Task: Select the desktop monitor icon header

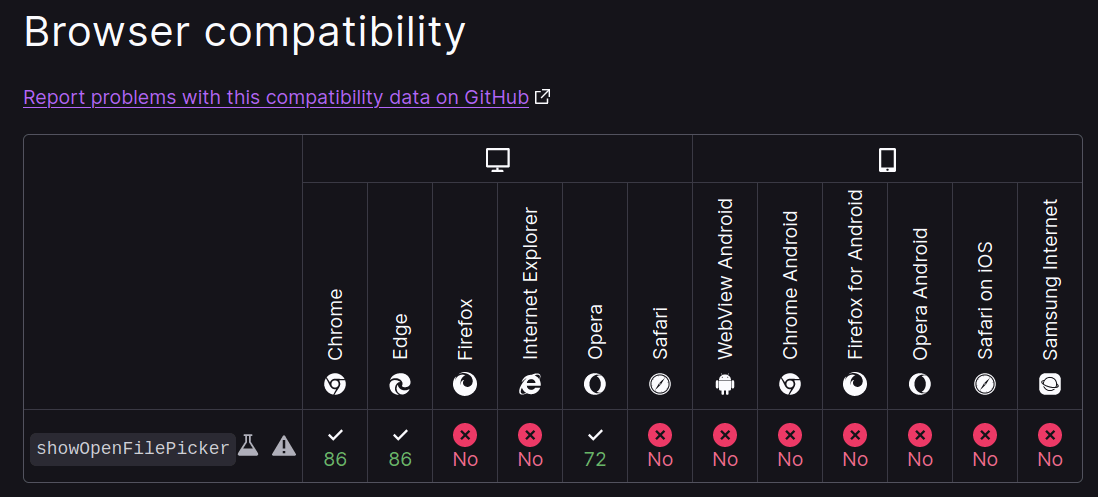Action: pos(497,160)
